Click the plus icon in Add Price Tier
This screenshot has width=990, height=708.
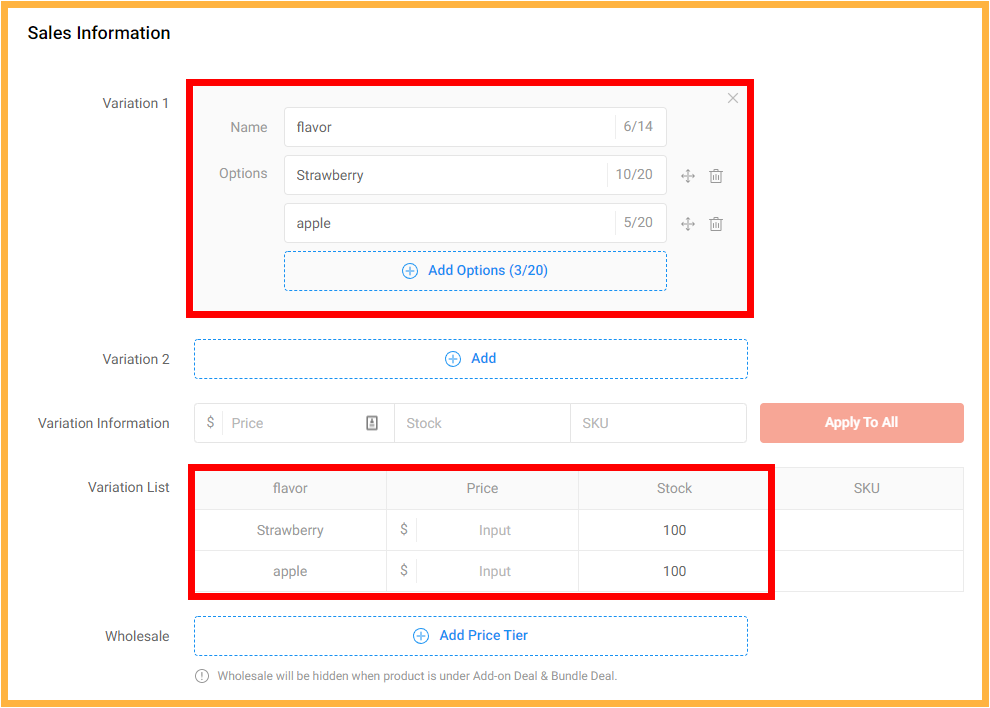pos(421,636)
